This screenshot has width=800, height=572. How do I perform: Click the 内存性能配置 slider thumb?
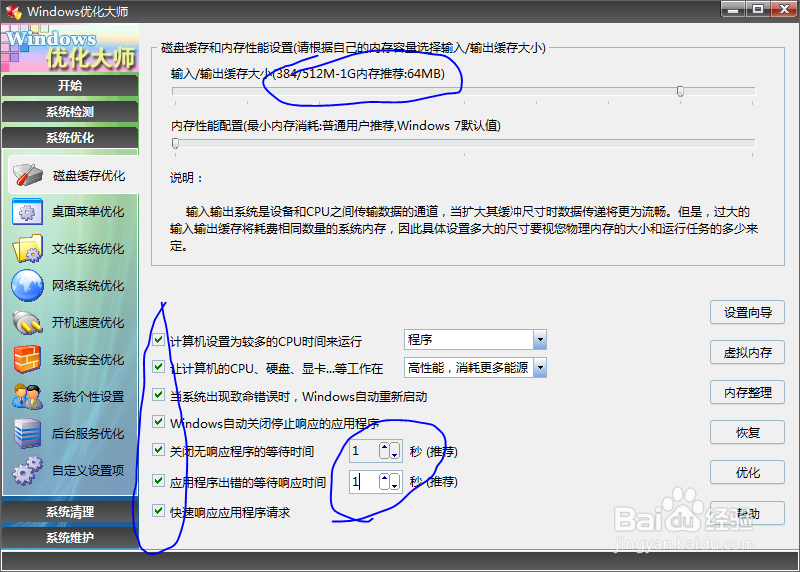(x=176, y=143)
